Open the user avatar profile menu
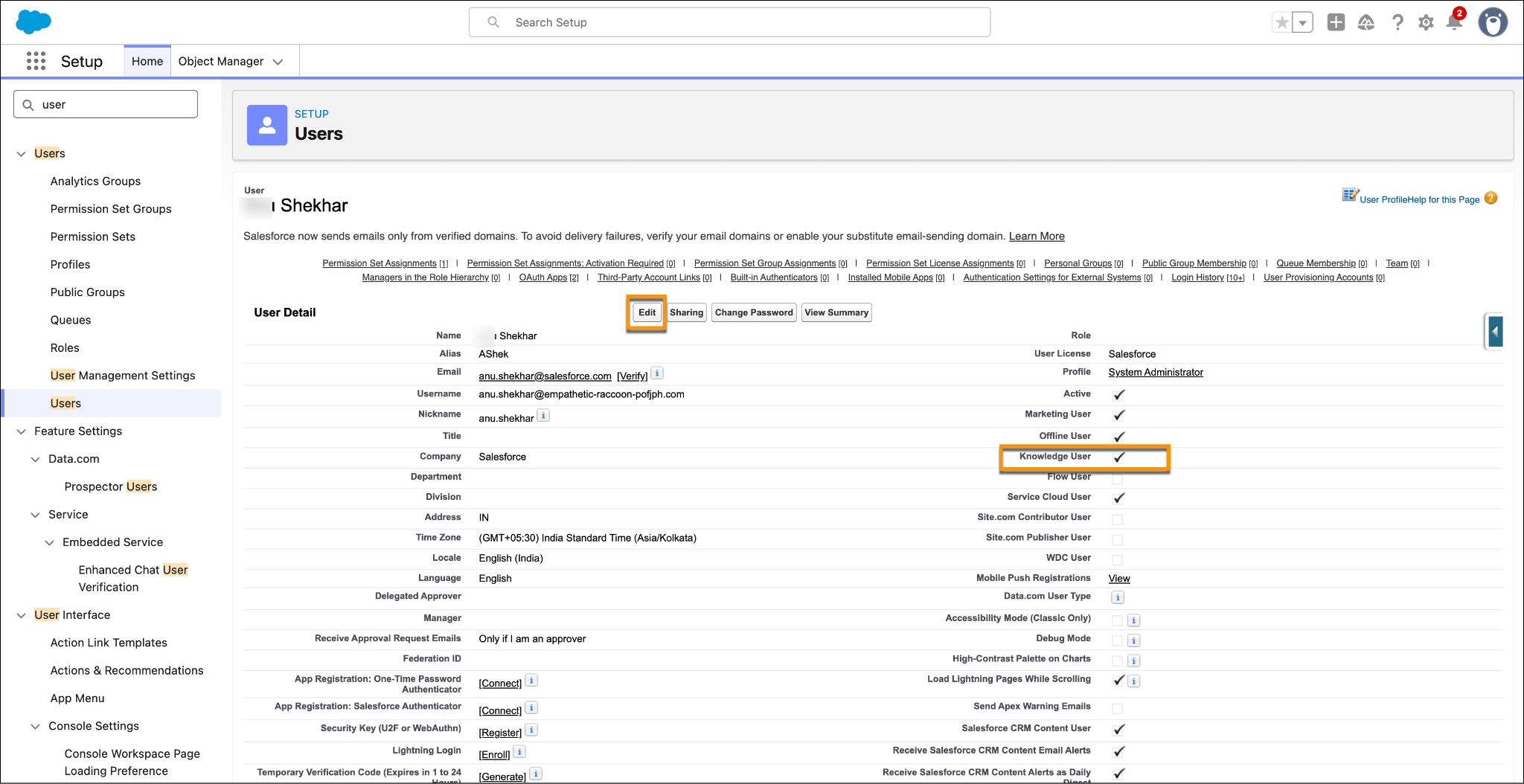Viewport: 1524px width, 784px height. click(1493, 22)
